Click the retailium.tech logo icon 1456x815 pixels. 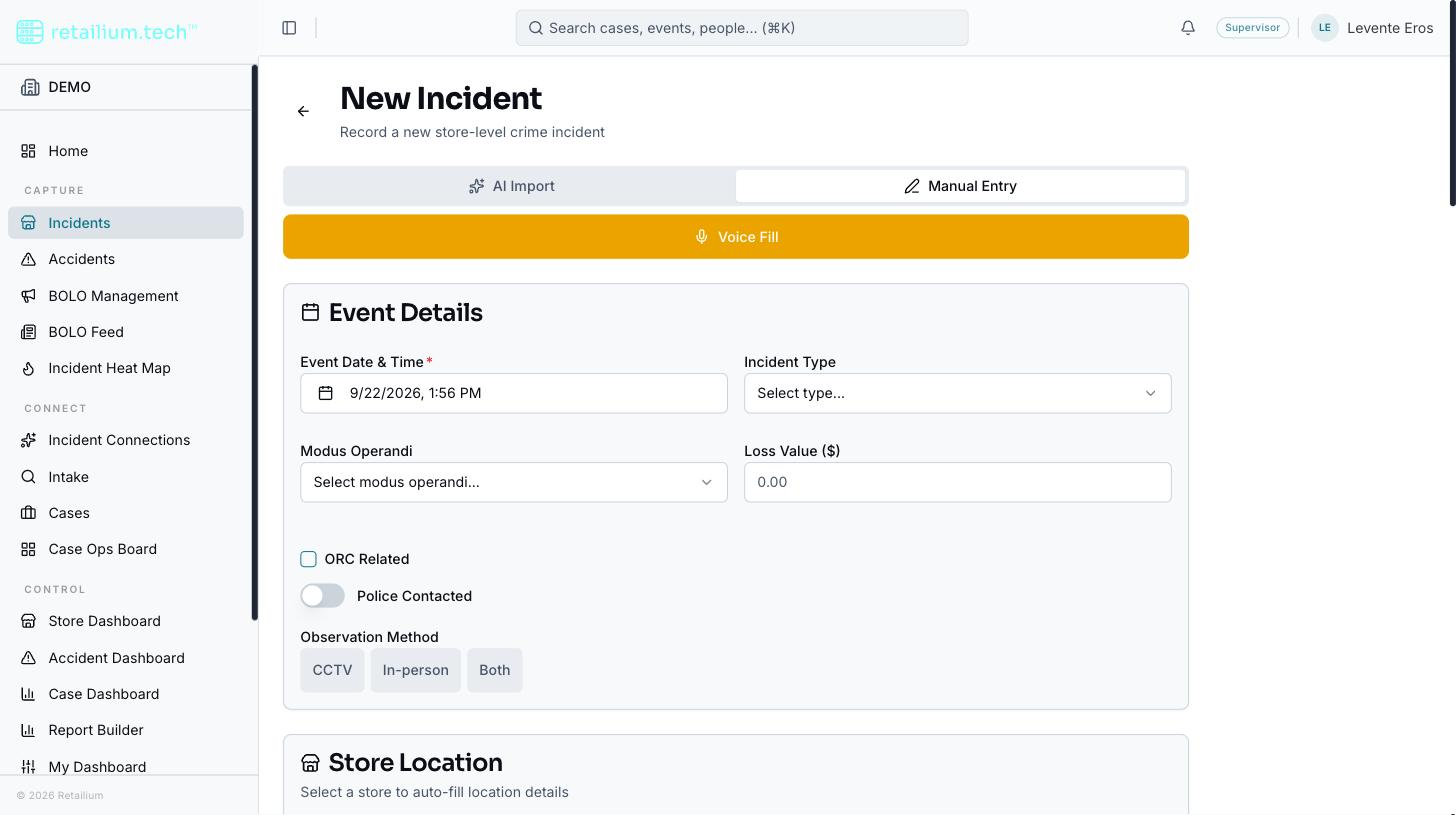30,31
